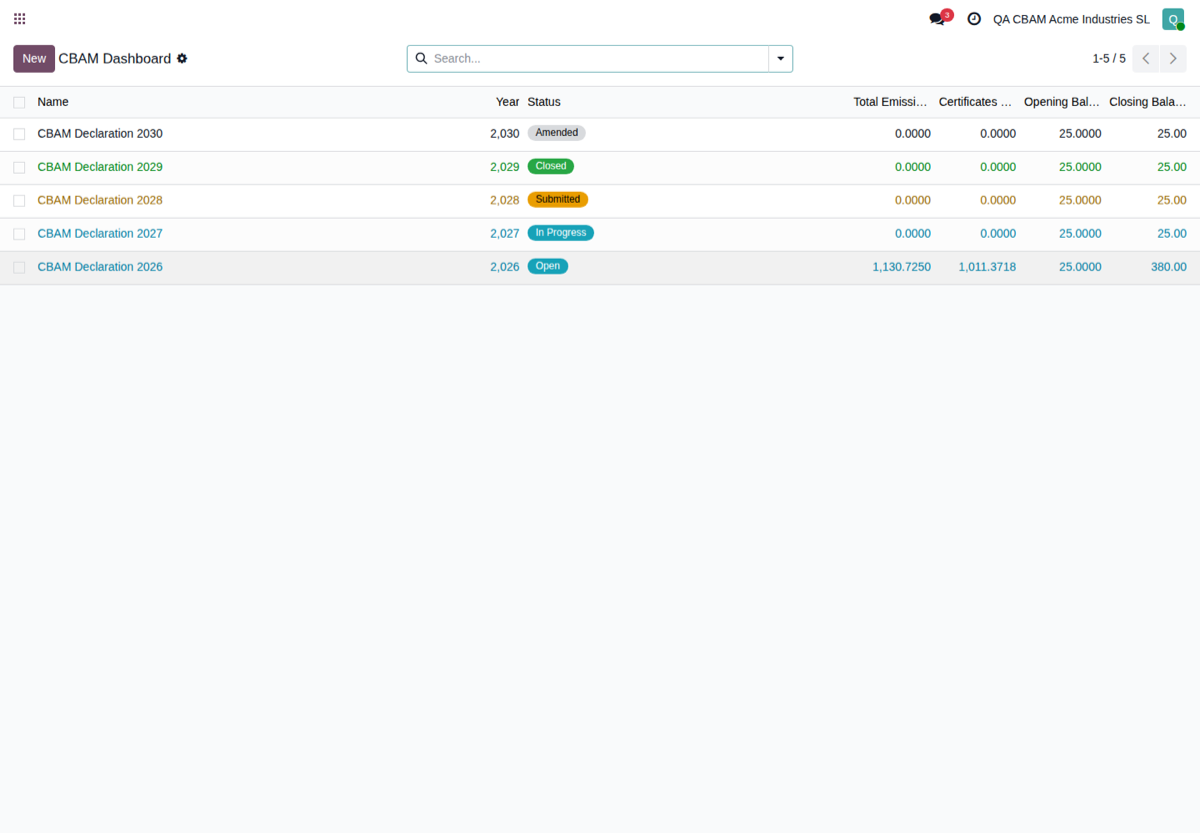Click certificates value 1,011.3718
Image resolution: width=1200 pixels, height=833 pixels.
(x=987, y=267)
